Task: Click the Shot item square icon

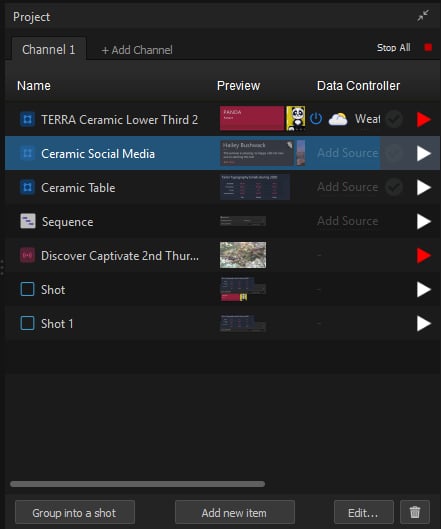Action: pyautogui.click(x=27, y=289)
